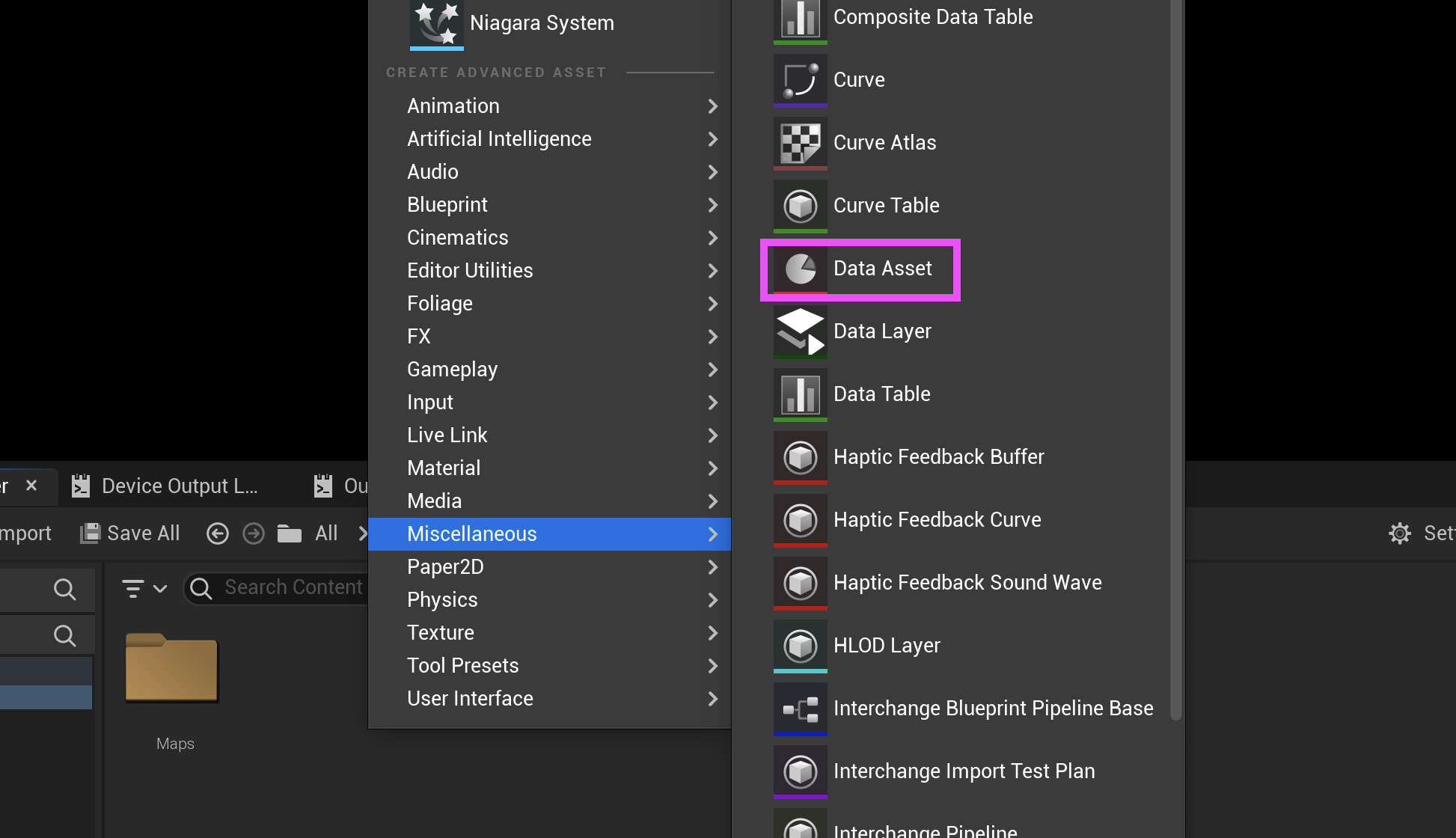The image size is (1456, 838).
Task: Open the Maps folder thumbnail
Action: 171,668
